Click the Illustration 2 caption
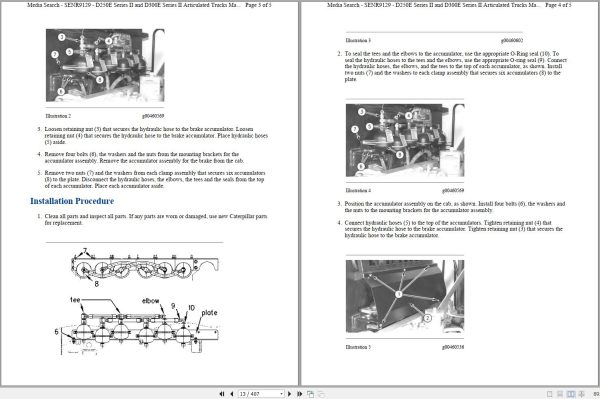This screenshot has height=399, width=600. (x=58, y=116)
